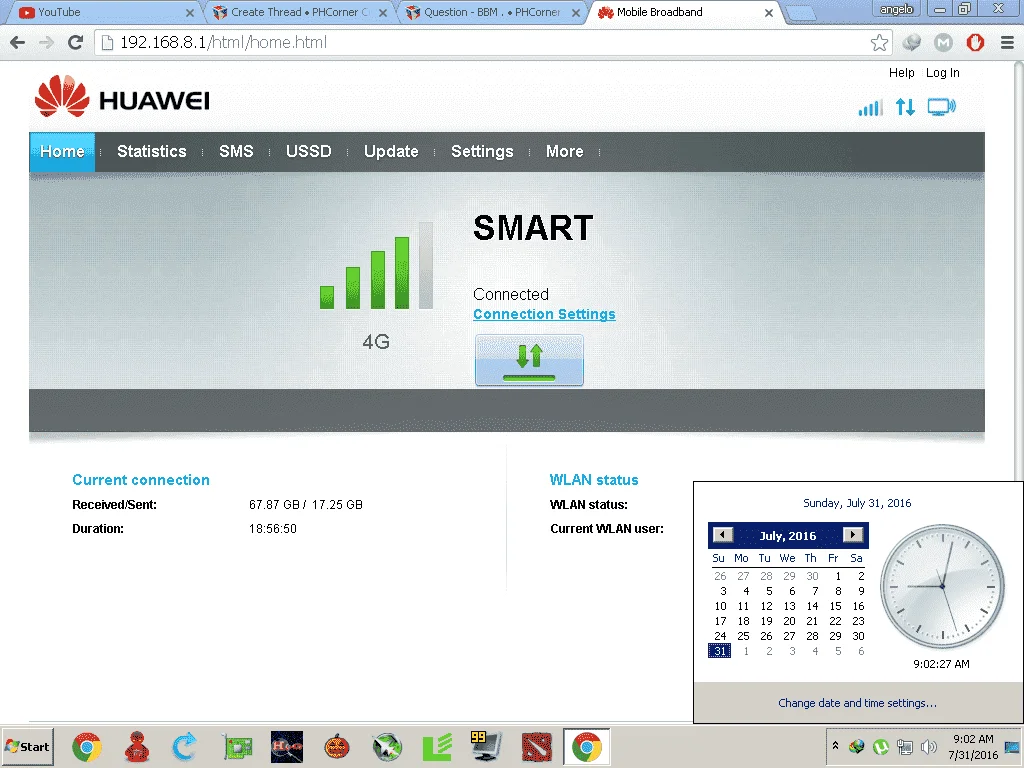This screenshot has width=1024, height=768.
Task: Click the data transfer arrows icon in header
Action: (x=905, y=106)
